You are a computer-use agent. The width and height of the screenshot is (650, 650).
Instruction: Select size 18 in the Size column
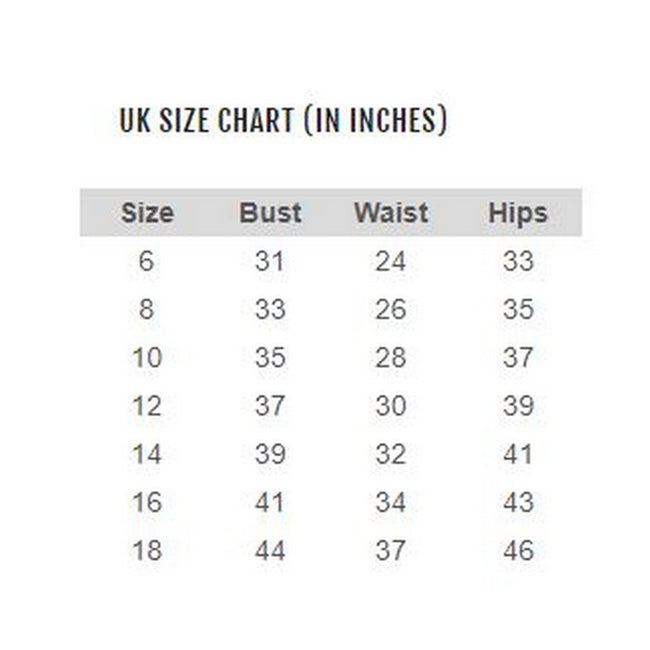147,550
